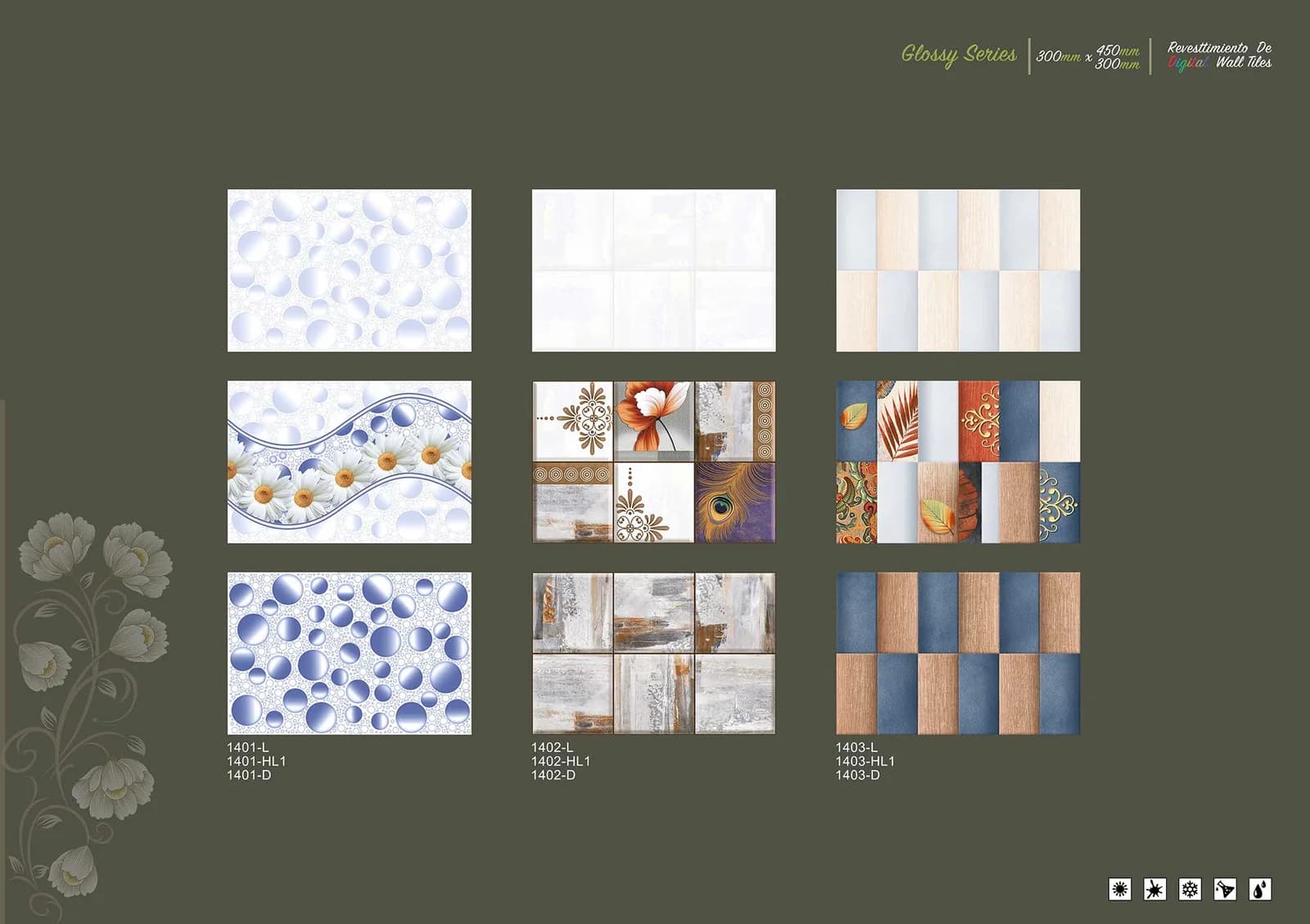
Task: Select the autumn leaves 1403-HL1 tile
Action: (958, 462)
